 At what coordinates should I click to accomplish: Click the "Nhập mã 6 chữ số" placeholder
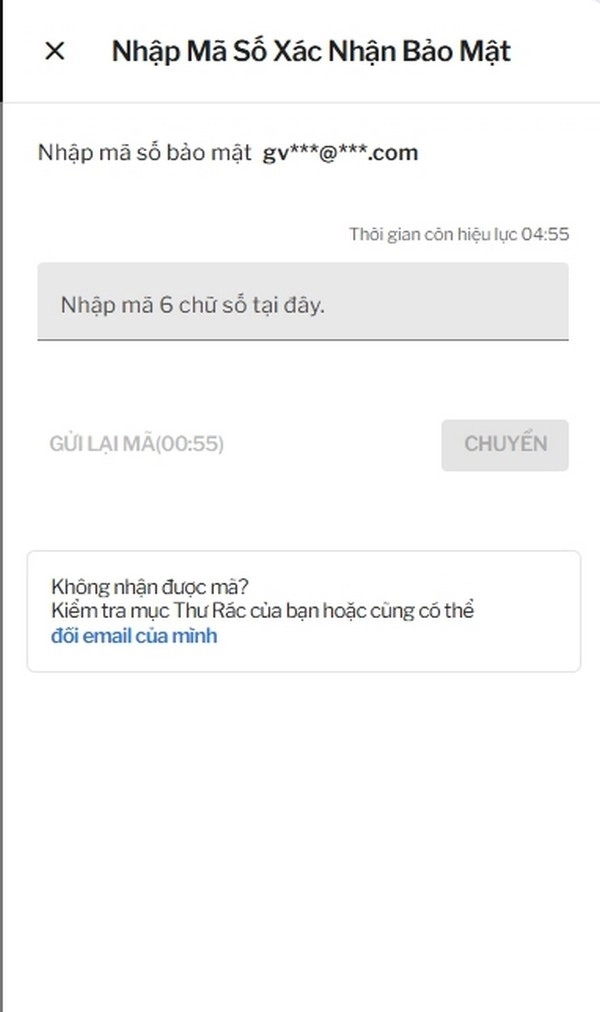point(192,305)
